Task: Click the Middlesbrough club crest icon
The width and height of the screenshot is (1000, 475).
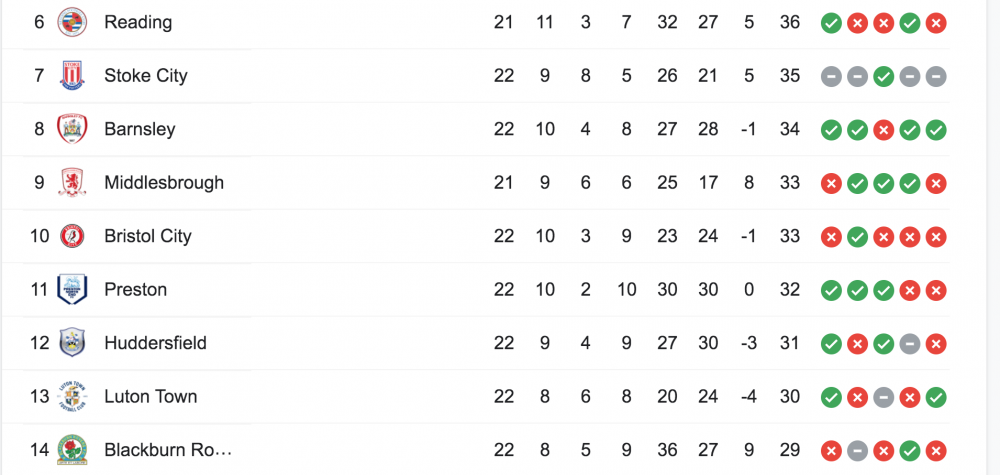Action: 72,183
